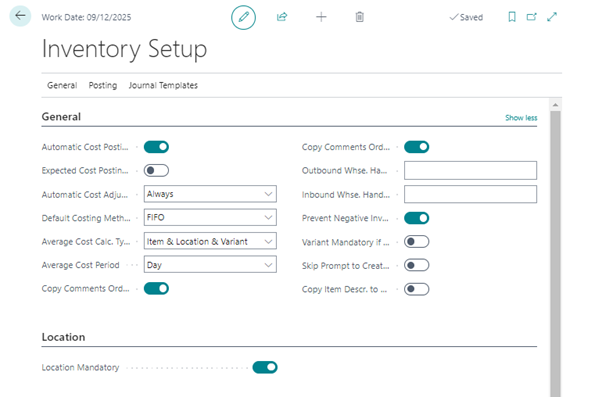The width and height of the screenshot is (602, 397).
Task: Create new record with plus icon
Action: coord(321,17)
